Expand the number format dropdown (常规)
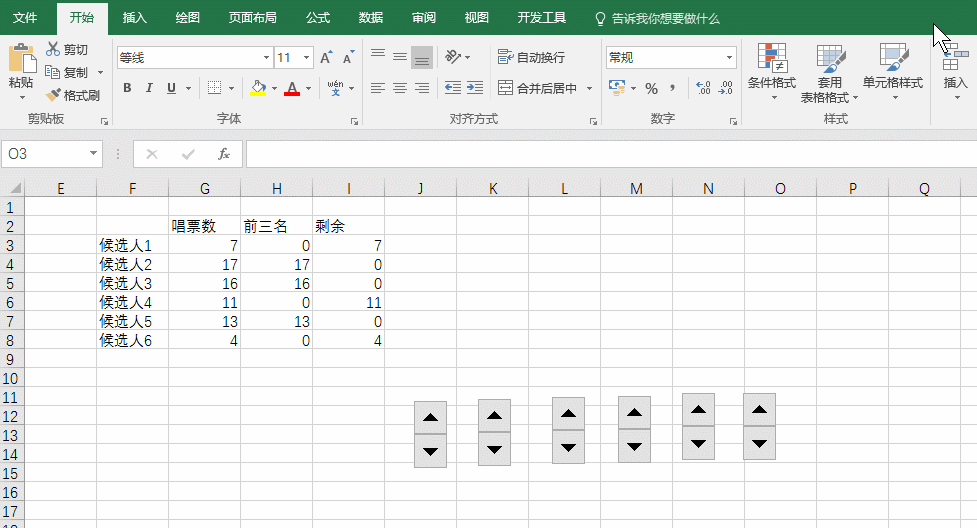977x528 pixels. (x=729, y=58)
